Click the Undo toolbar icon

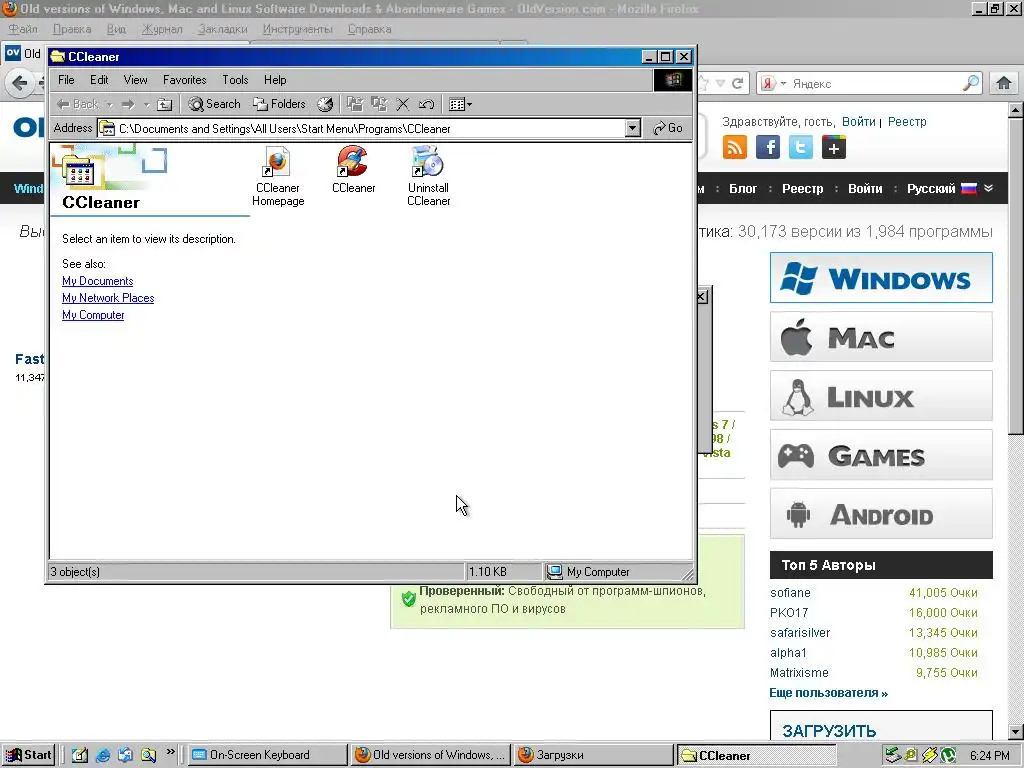tap(426, 104)
